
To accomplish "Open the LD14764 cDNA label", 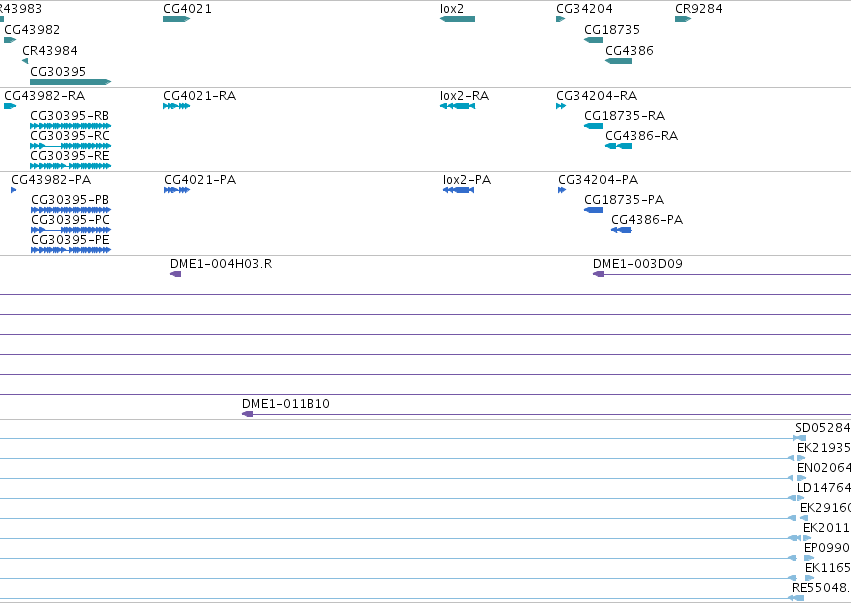I will click(x=824, y=488).
